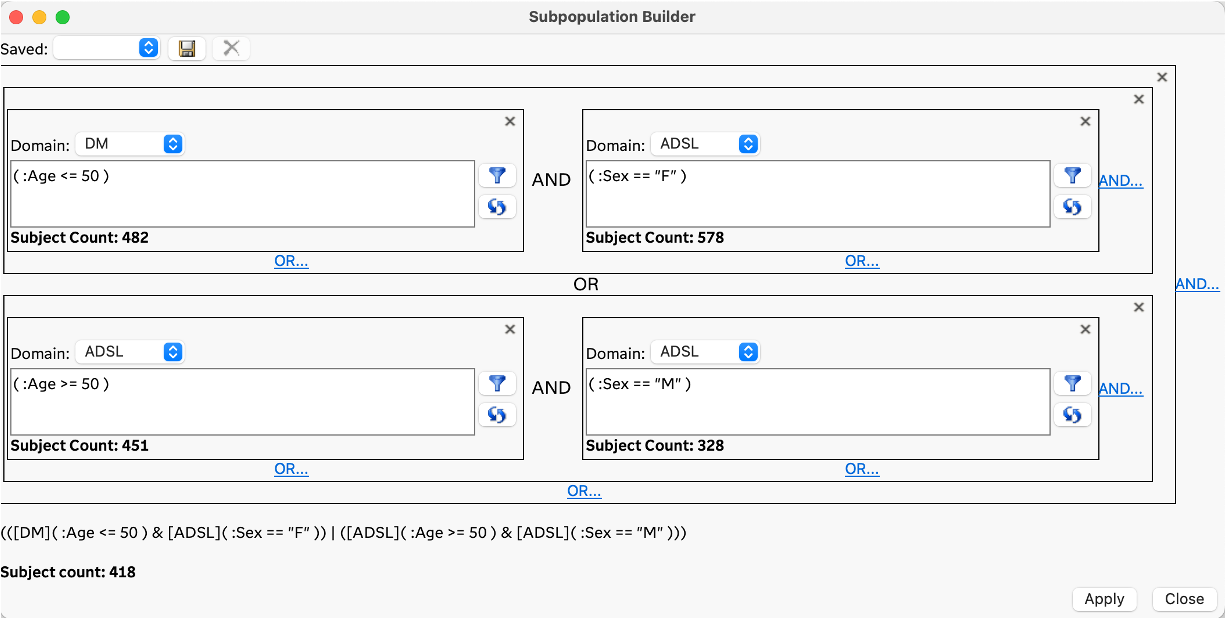This screenshot has height=618, width=1226.
Task: Refresh the Sex M clause subject count
Action: [x=1073, y=414]
